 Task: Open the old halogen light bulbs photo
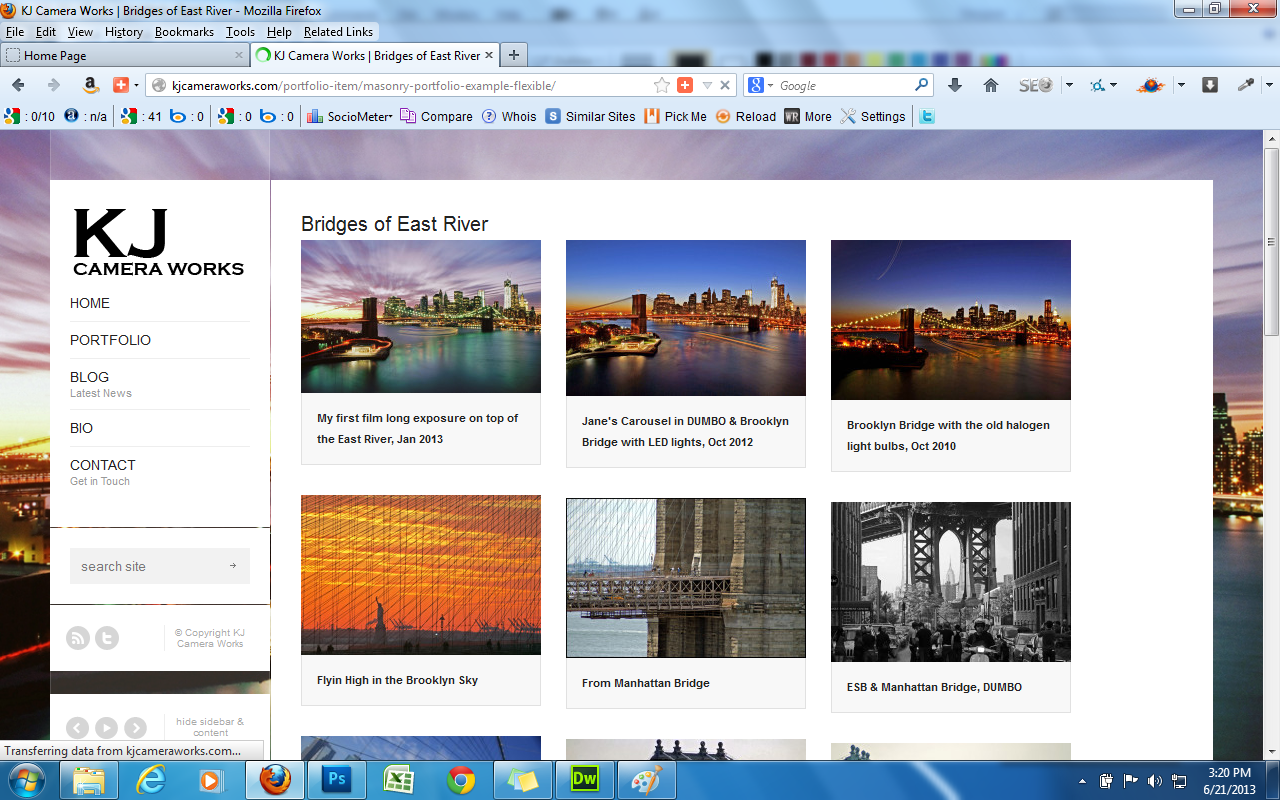[951, 320]
